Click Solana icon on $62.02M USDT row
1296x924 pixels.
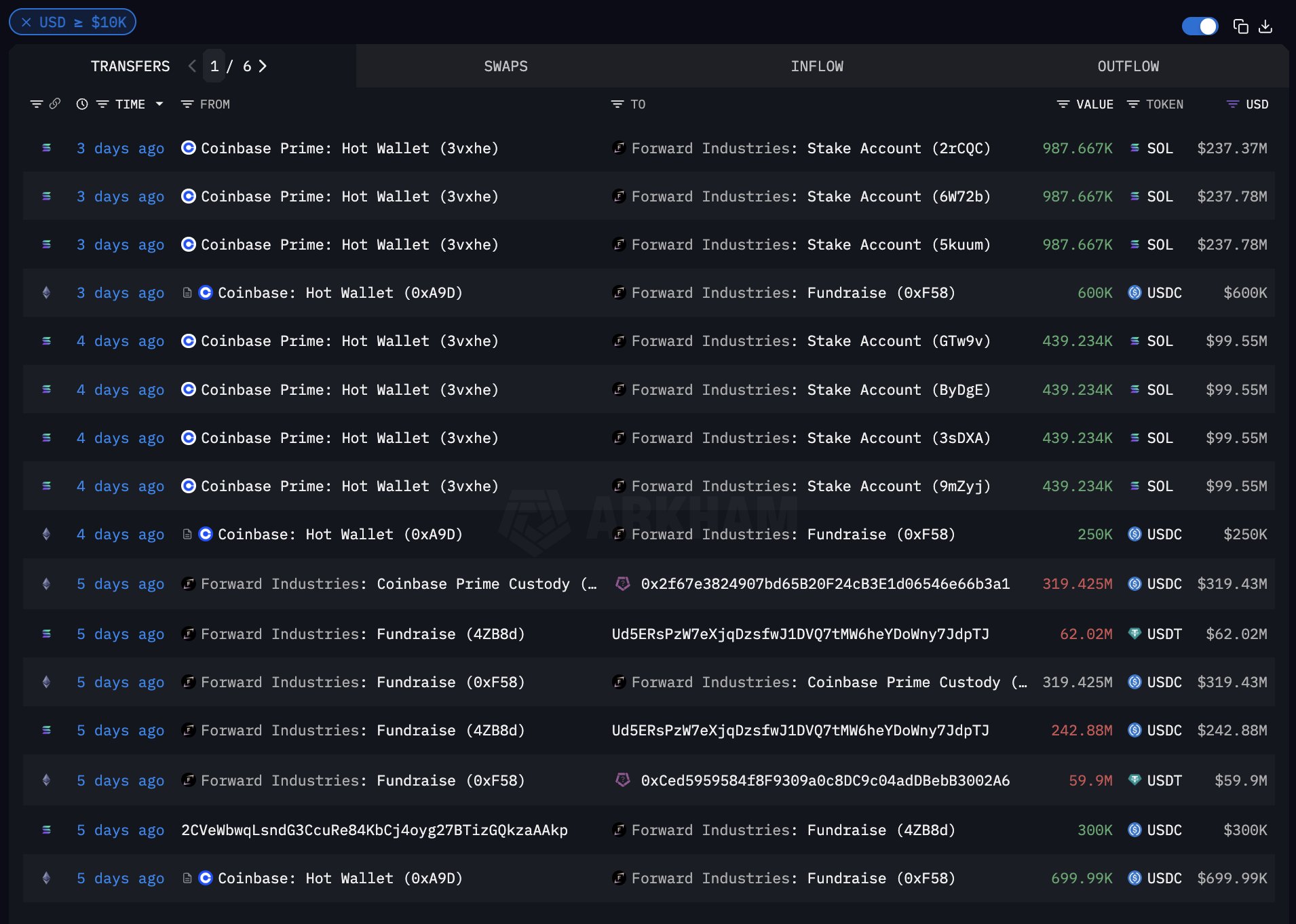pyautogui.click(x=46, y=634)
